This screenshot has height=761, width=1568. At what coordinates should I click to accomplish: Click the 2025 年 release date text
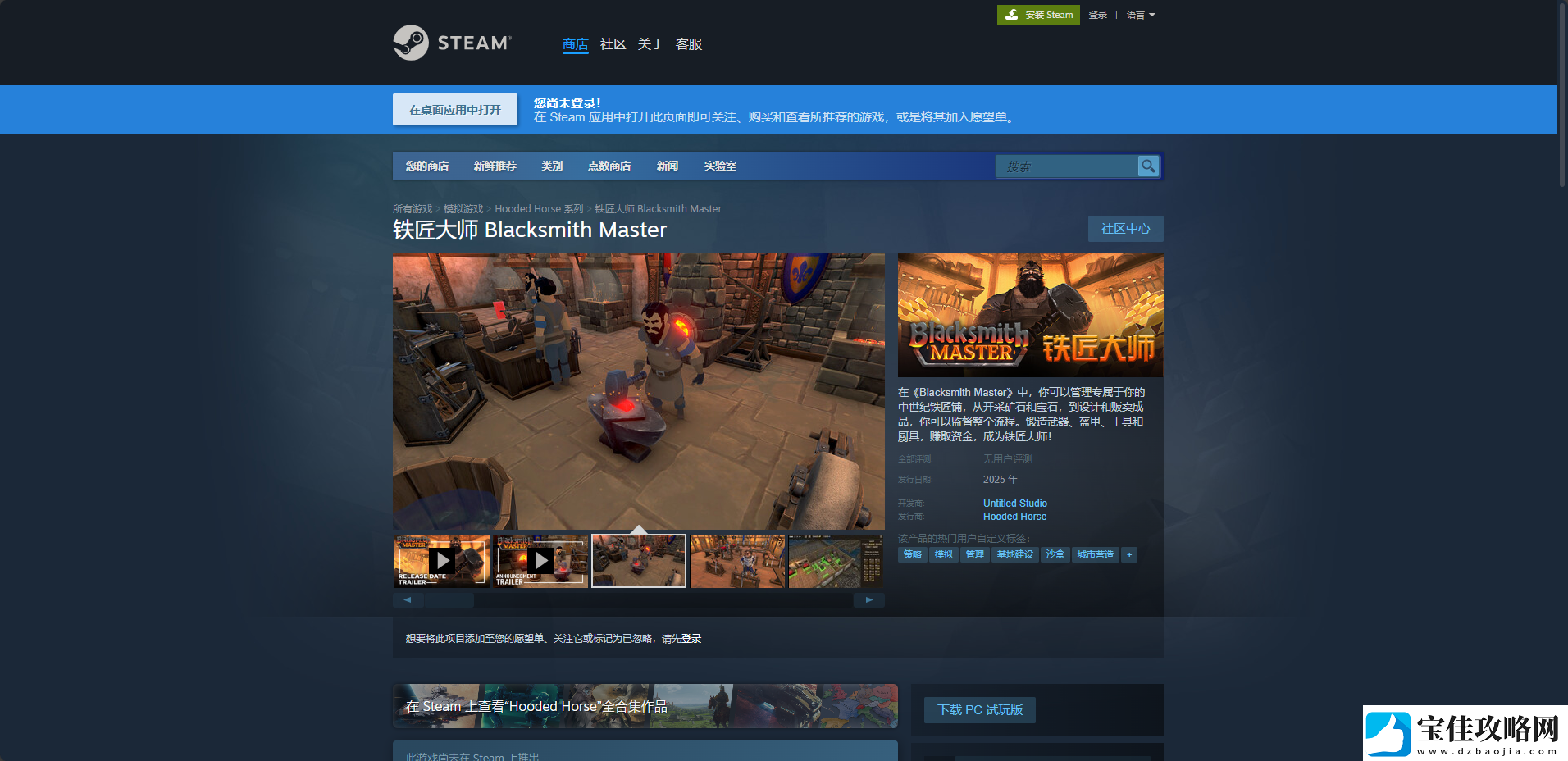(1001, 480)
